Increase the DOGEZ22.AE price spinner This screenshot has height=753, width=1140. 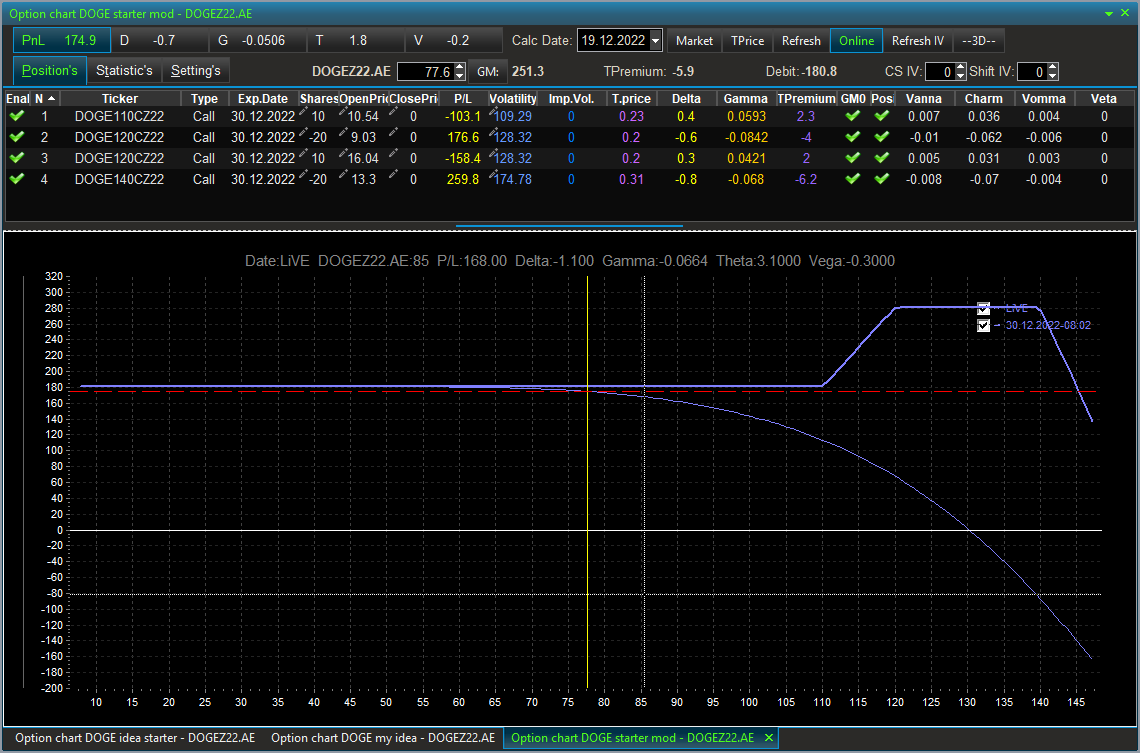[x=459, y=68]
